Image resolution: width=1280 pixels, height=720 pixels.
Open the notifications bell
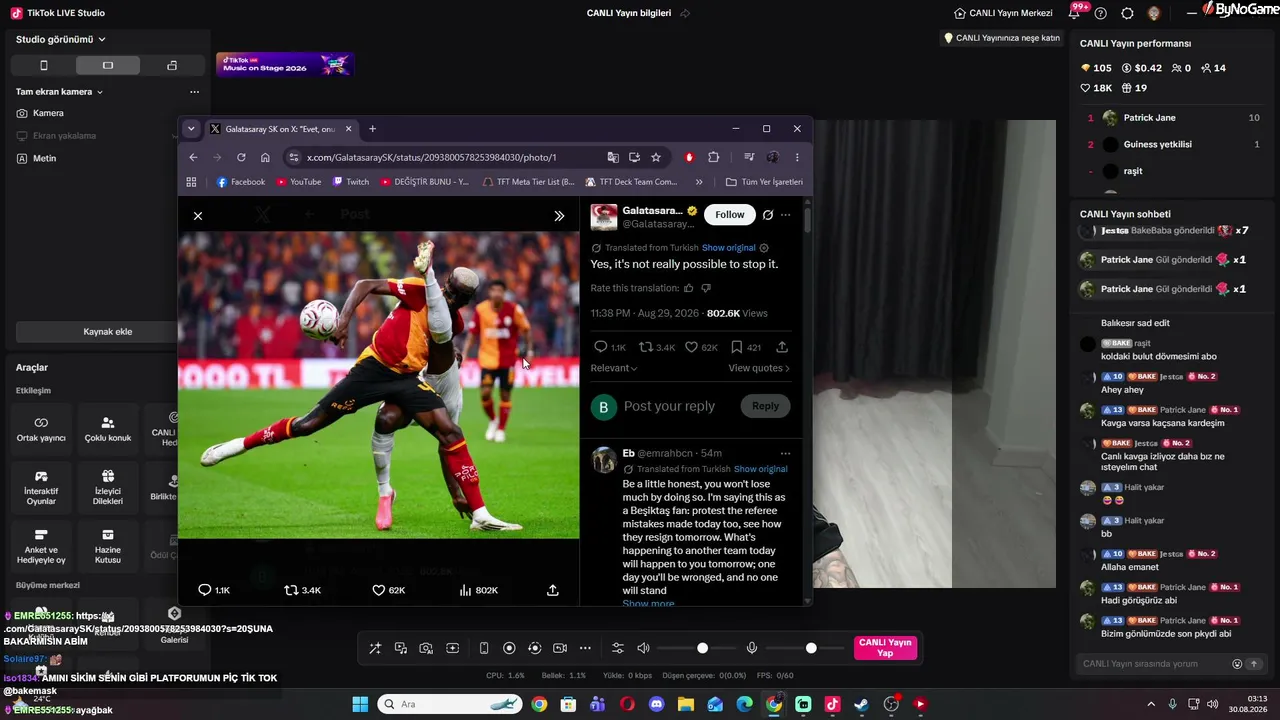[x=1074, y=13]
